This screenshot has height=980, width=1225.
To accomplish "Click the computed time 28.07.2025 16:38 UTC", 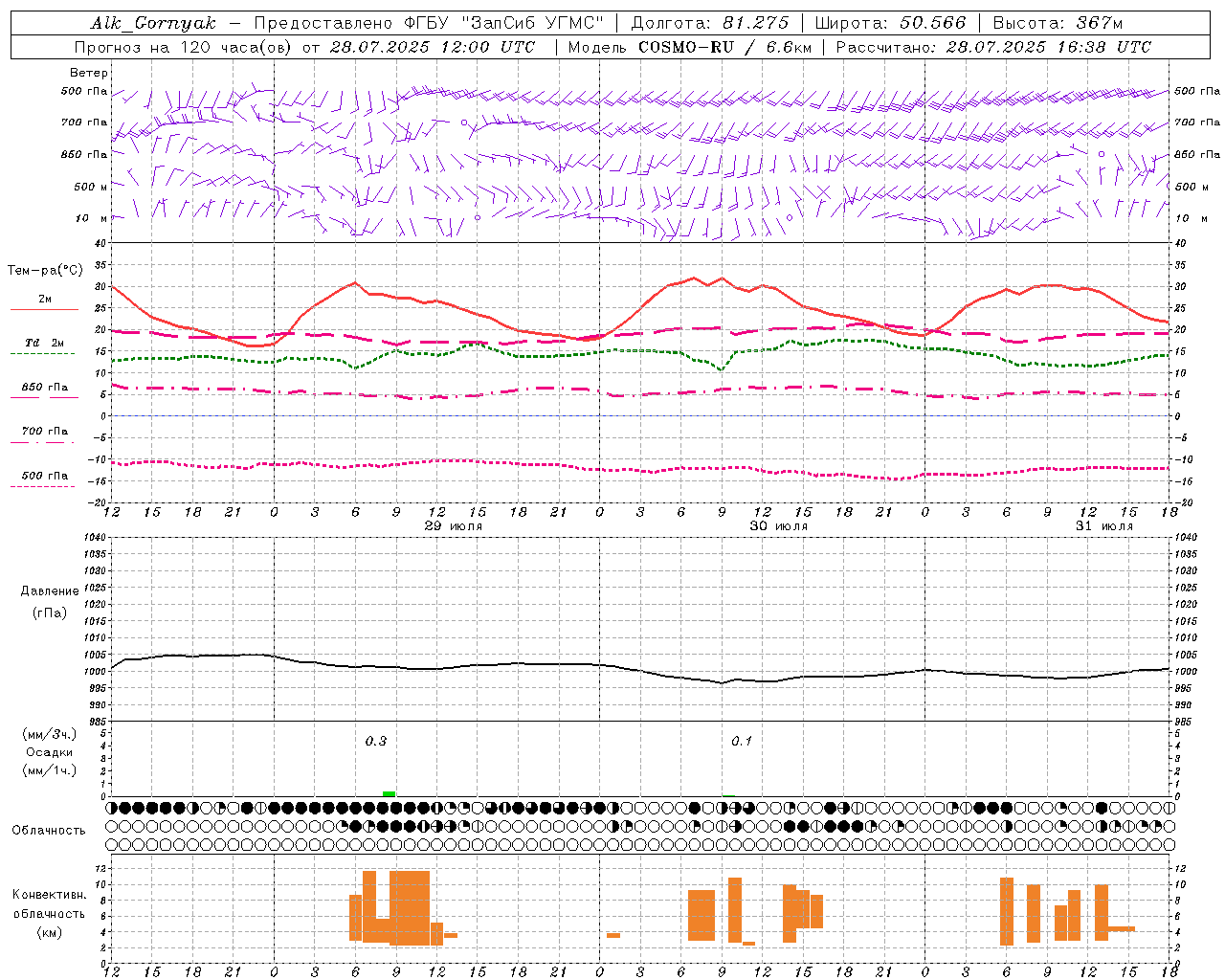I will tap(1048, 47).
